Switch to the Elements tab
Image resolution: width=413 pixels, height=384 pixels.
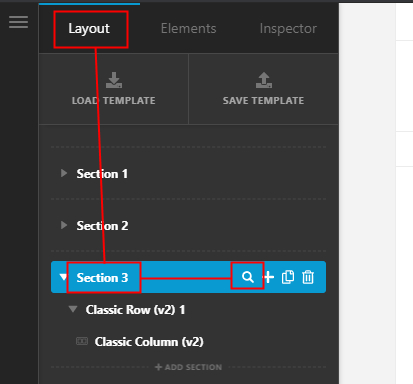(188, 29)
